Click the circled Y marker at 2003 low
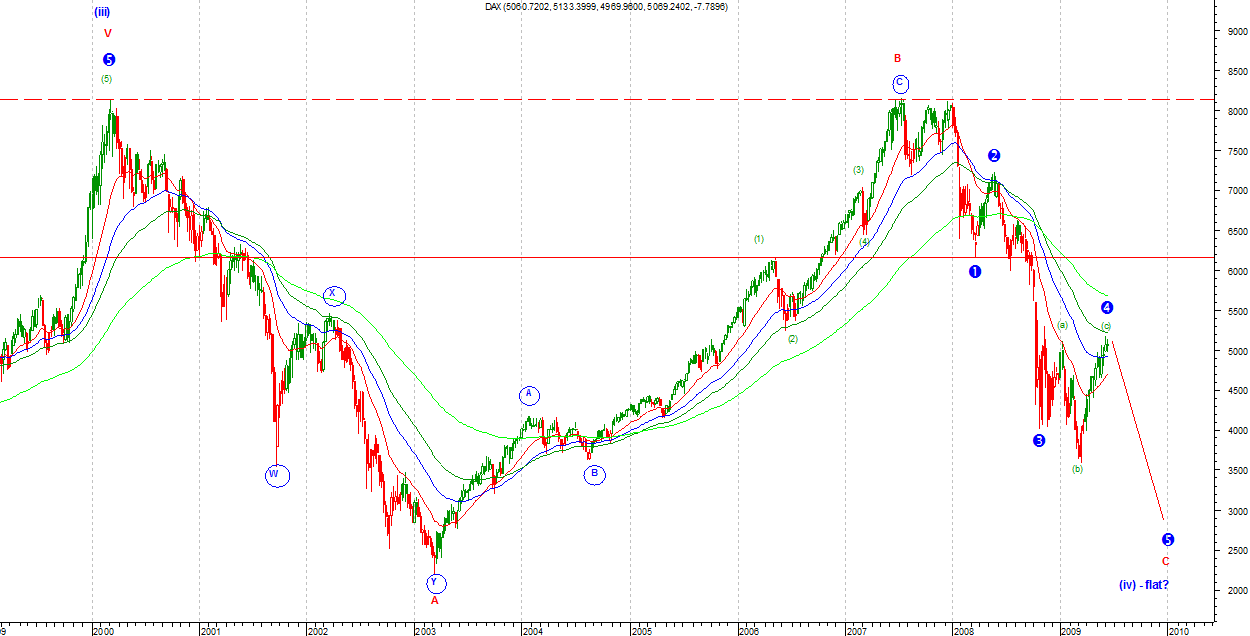The width and height of the screenshot is (1250, 636). [437, 583]
